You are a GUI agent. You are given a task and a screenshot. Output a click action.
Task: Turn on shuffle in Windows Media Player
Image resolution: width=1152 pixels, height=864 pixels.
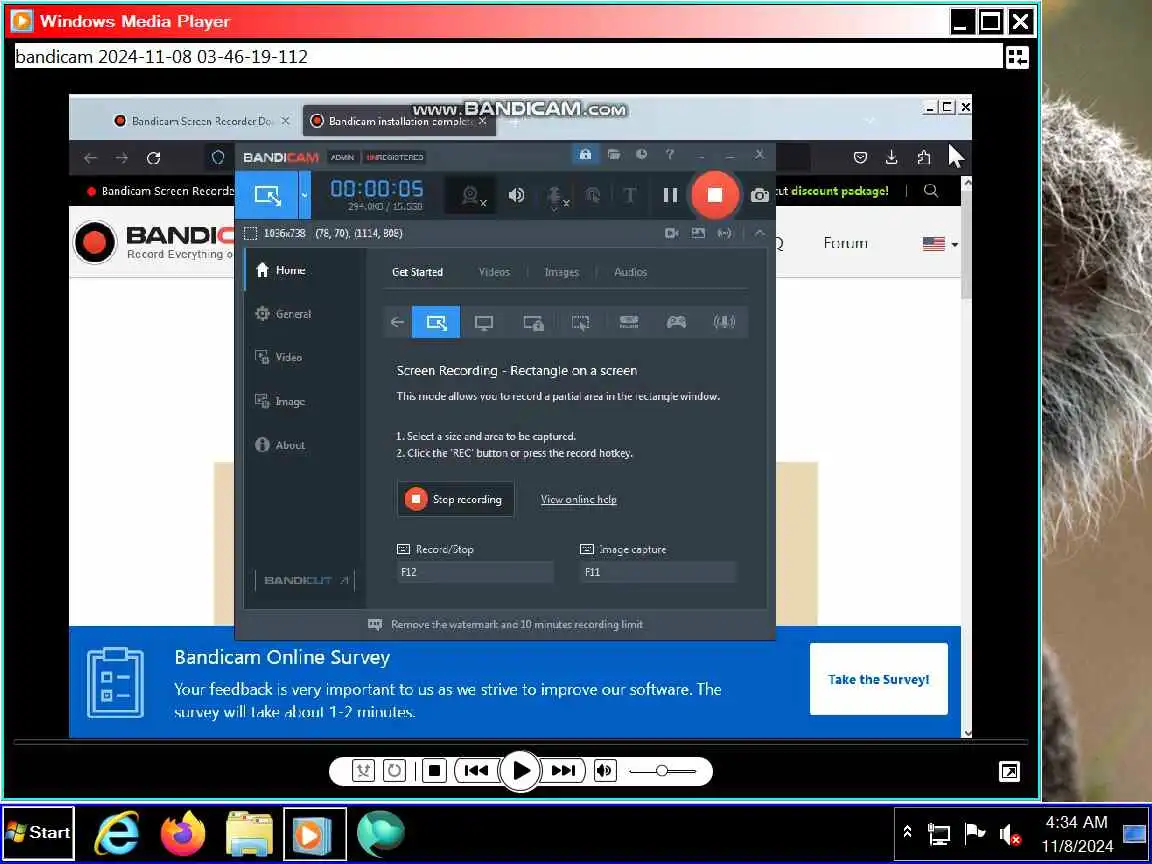tap(363, 771)
